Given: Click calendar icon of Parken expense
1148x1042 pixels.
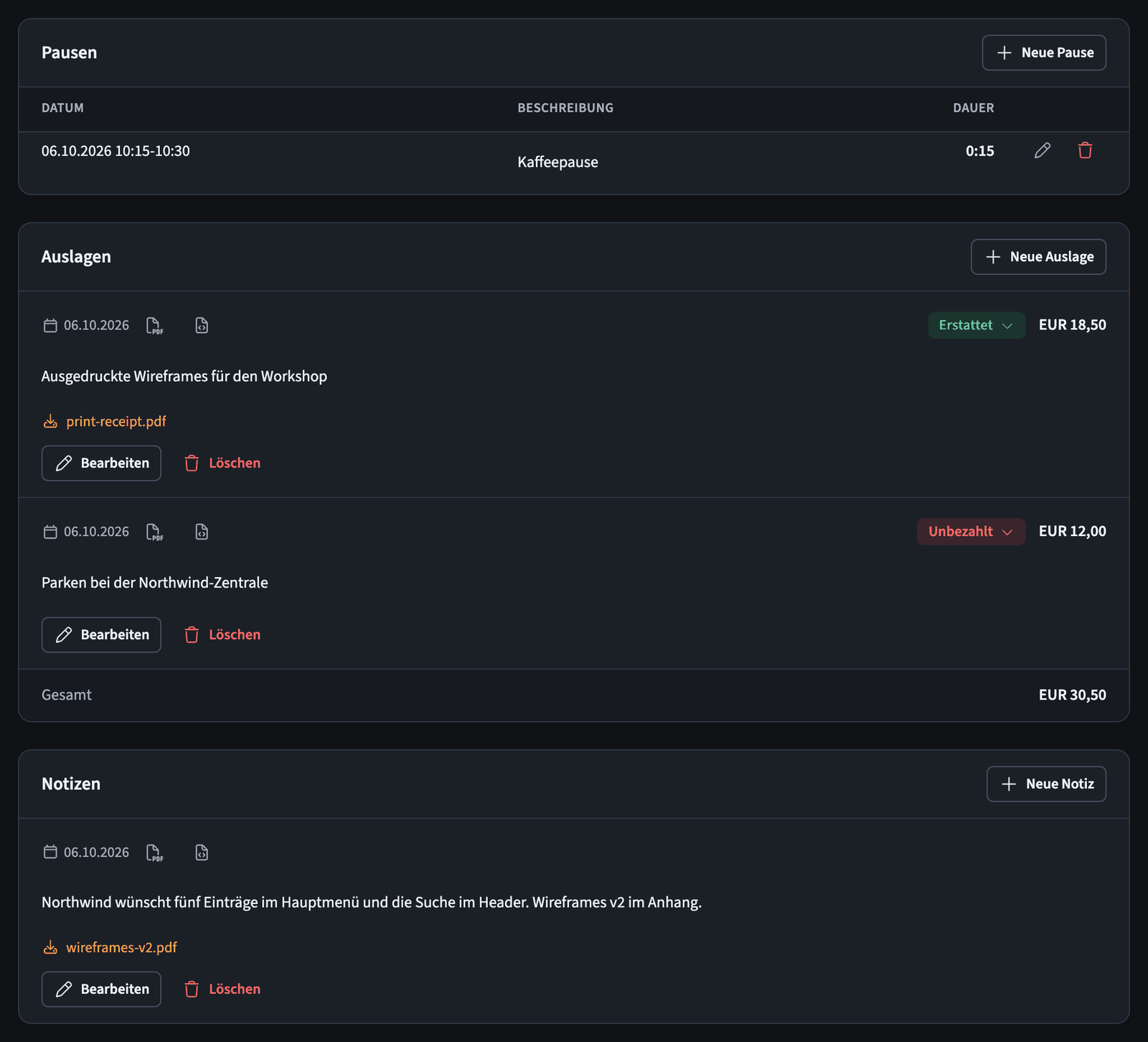Looking at the screenshot, I should click(50, 532).
